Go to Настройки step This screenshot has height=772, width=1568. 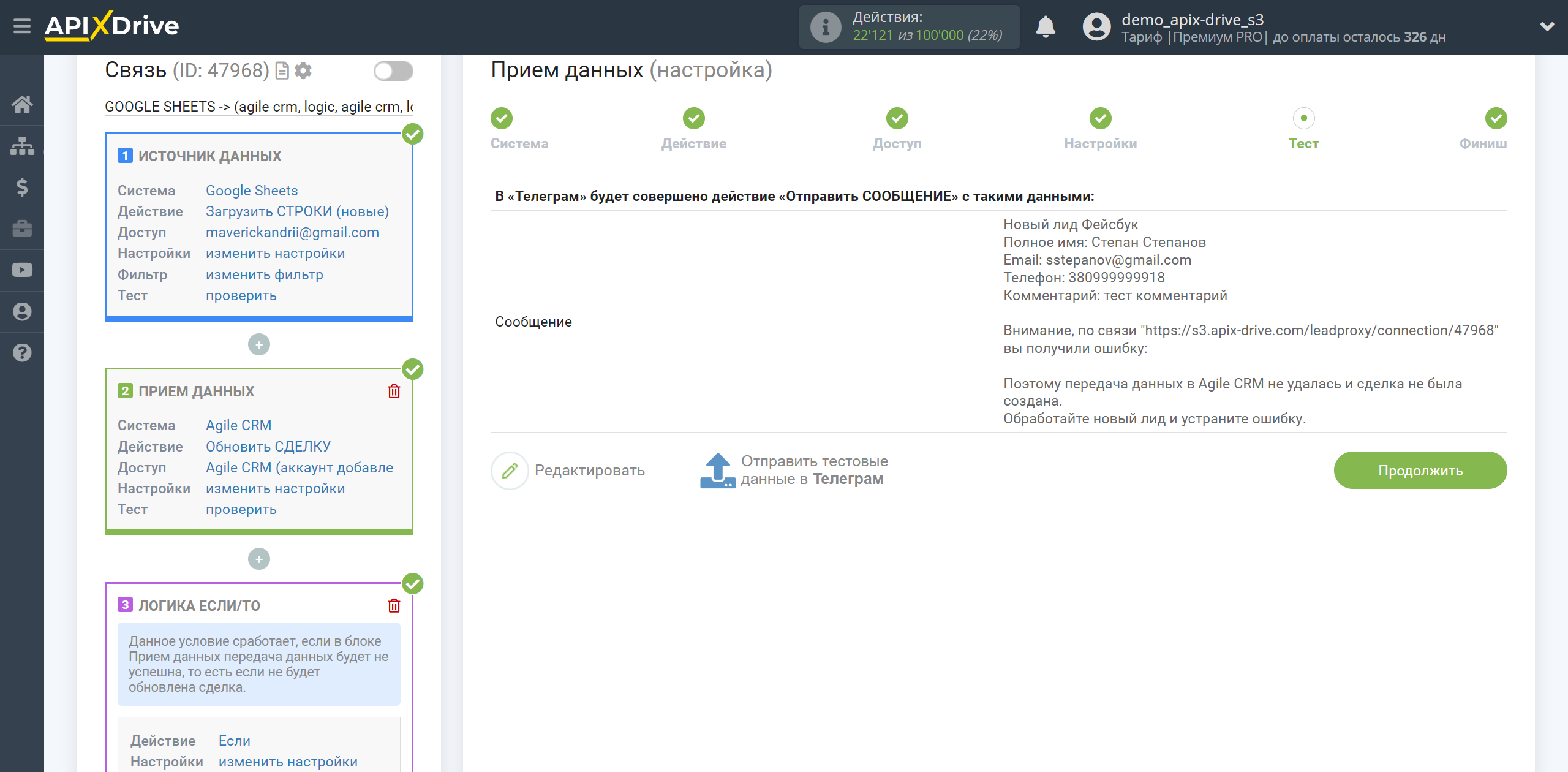(1101, 118)
